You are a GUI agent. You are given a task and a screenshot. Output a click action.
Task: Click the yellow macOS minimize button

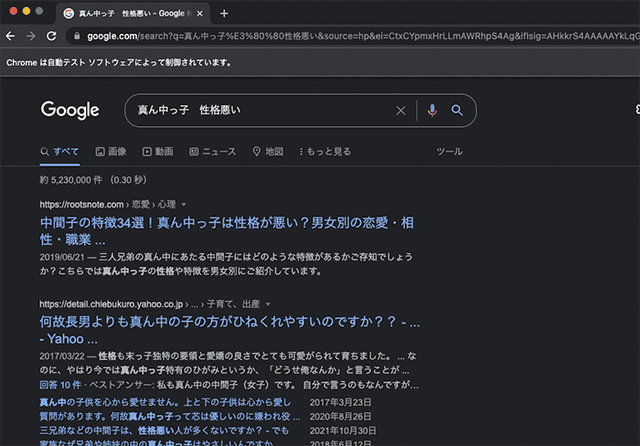click(27, 11)
